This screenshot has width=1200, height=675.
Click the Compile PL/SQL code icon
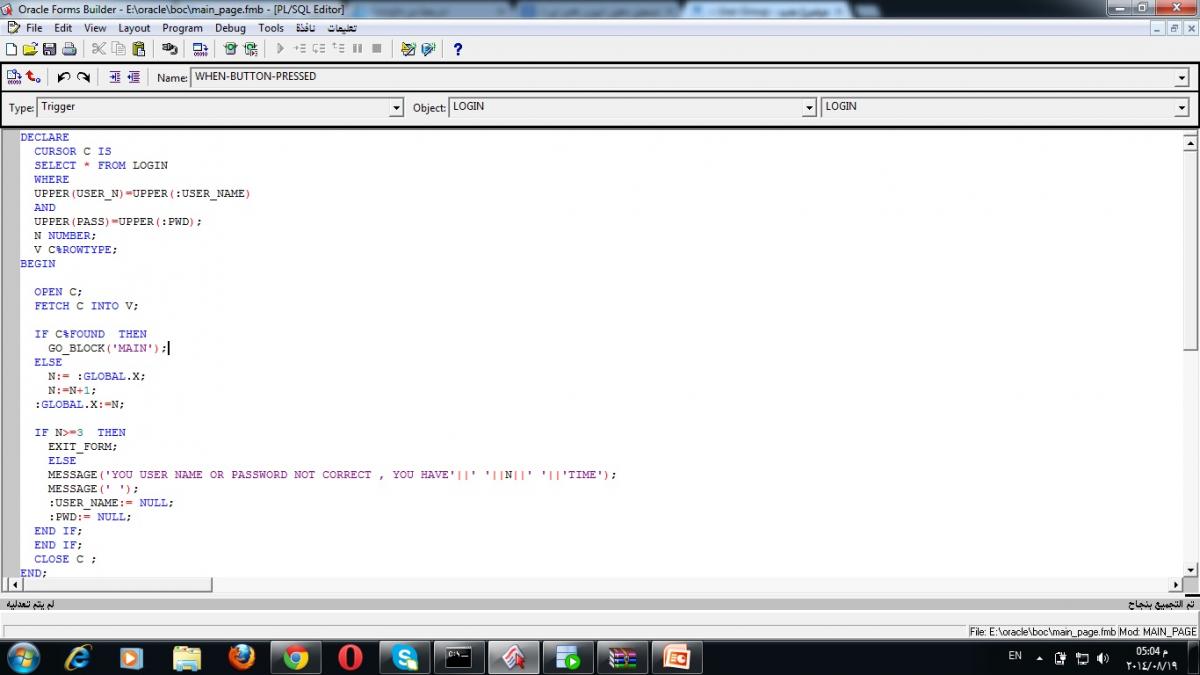tap(14, 77)
